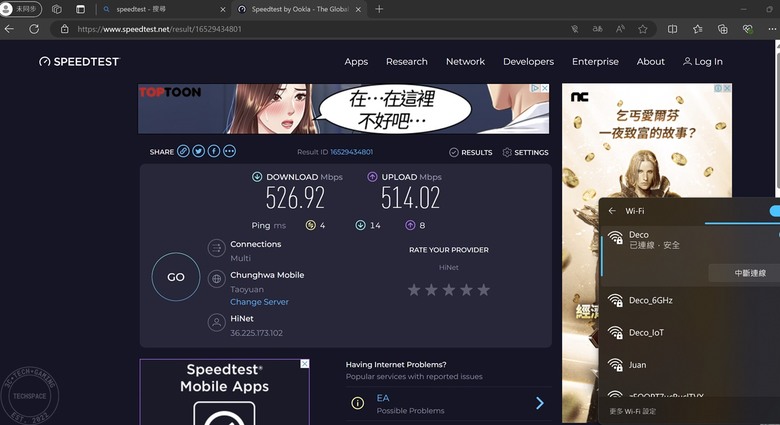Share result on Facebook icon
Screen dimensions: 780x425
[214, 151]
